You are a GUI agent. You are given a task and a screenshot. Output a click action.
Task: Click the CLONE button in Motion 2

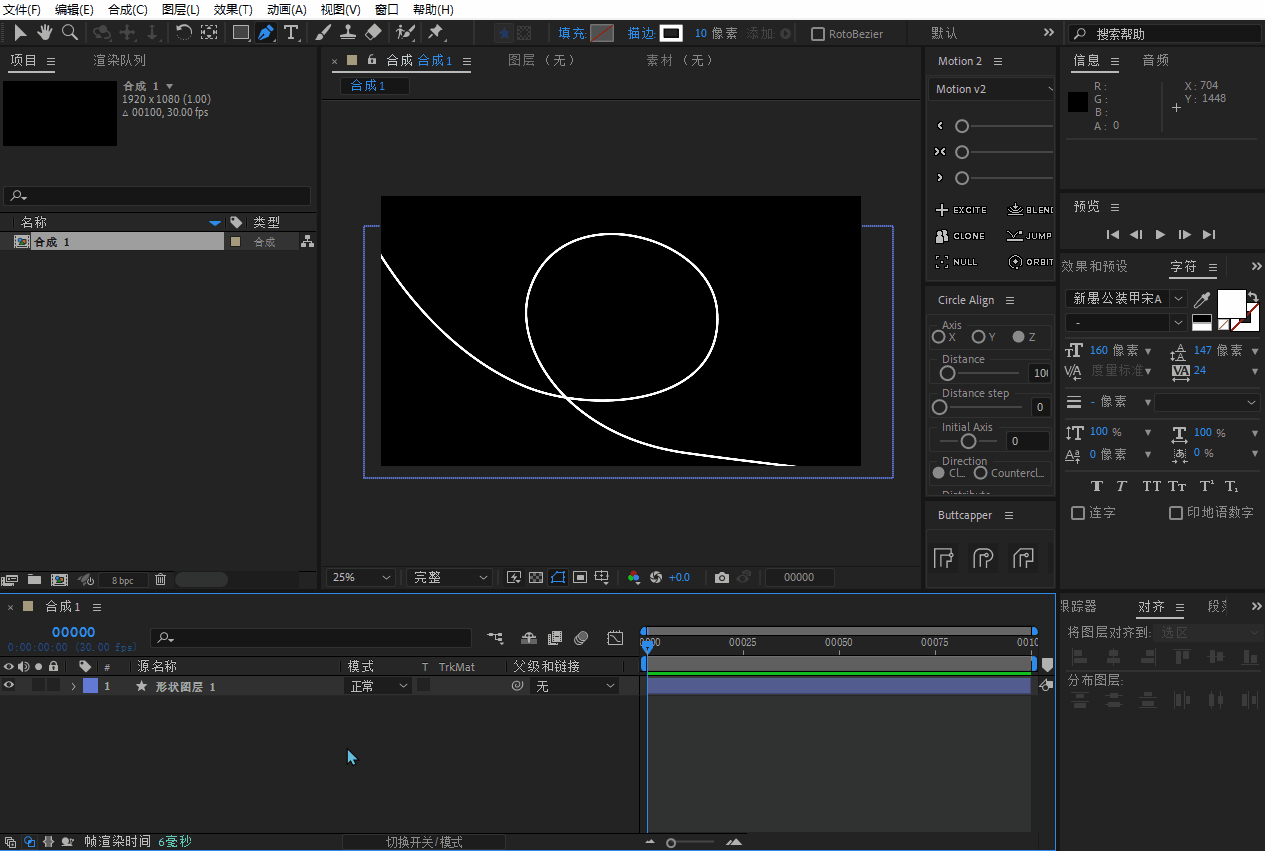point(960,236)
